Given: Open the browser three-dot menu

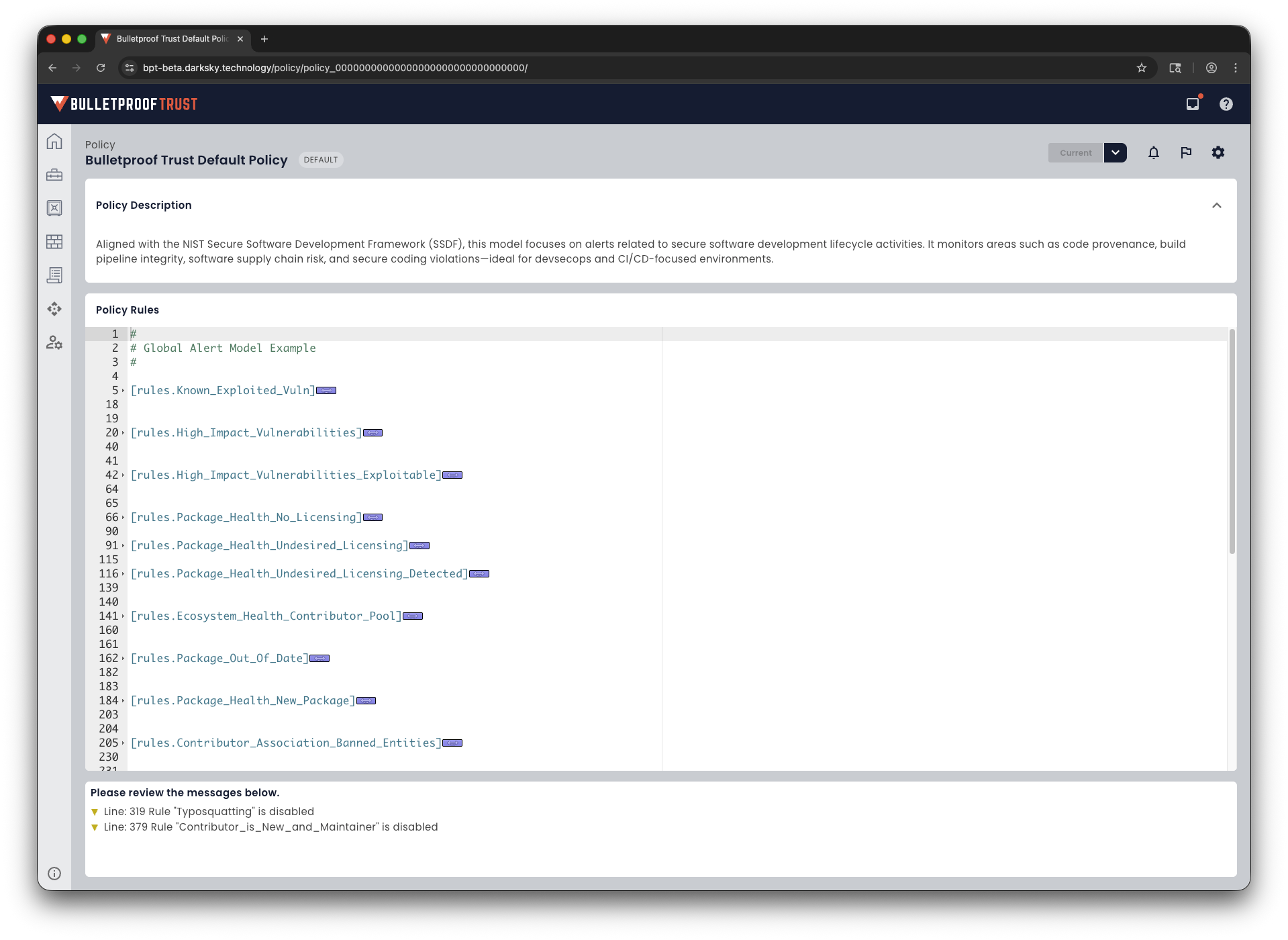Looking at the screenshot, I should (1236, 68).
